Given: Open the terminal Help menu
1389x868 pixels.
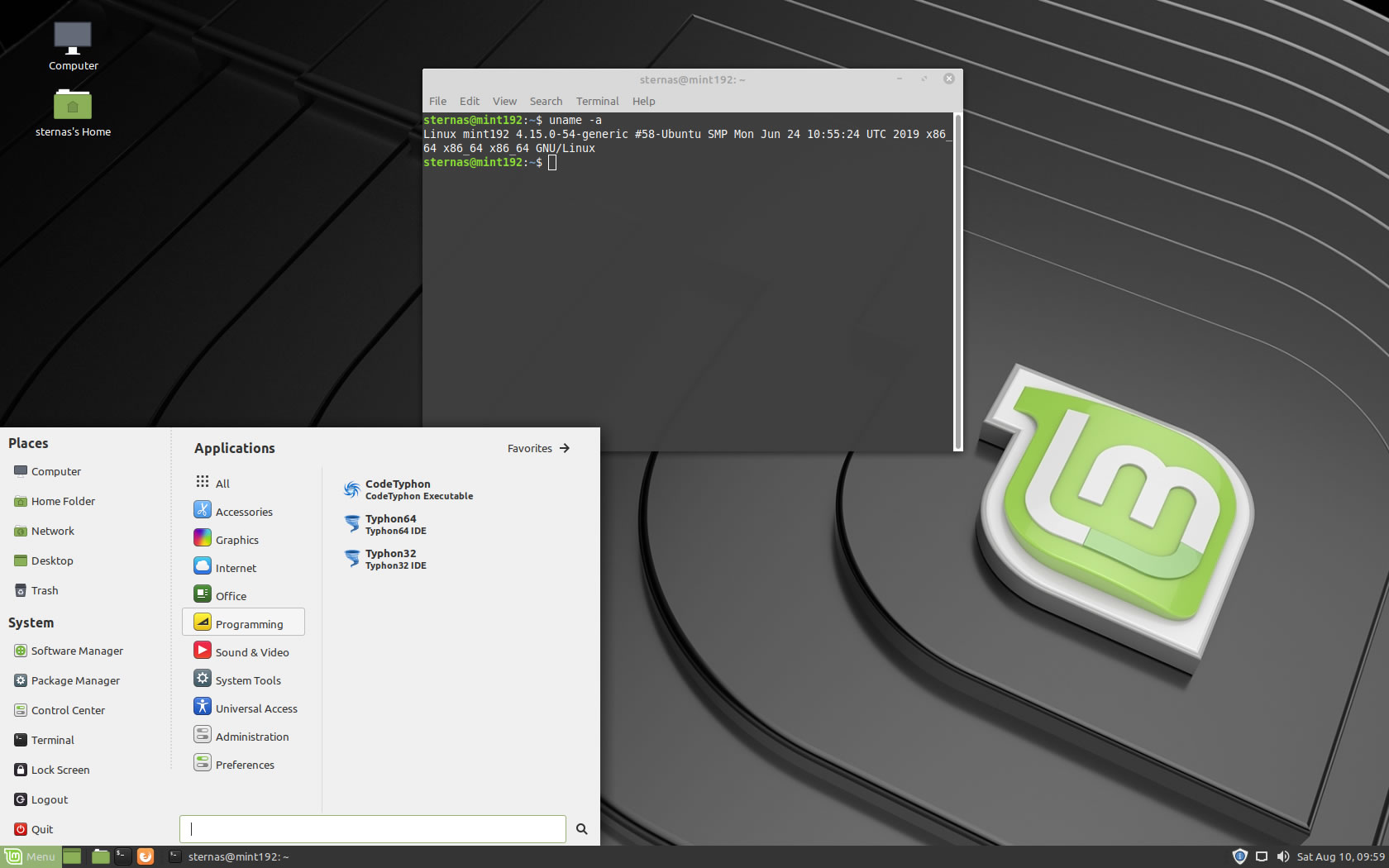Looking at the screenshot, I should pos(643,101).
